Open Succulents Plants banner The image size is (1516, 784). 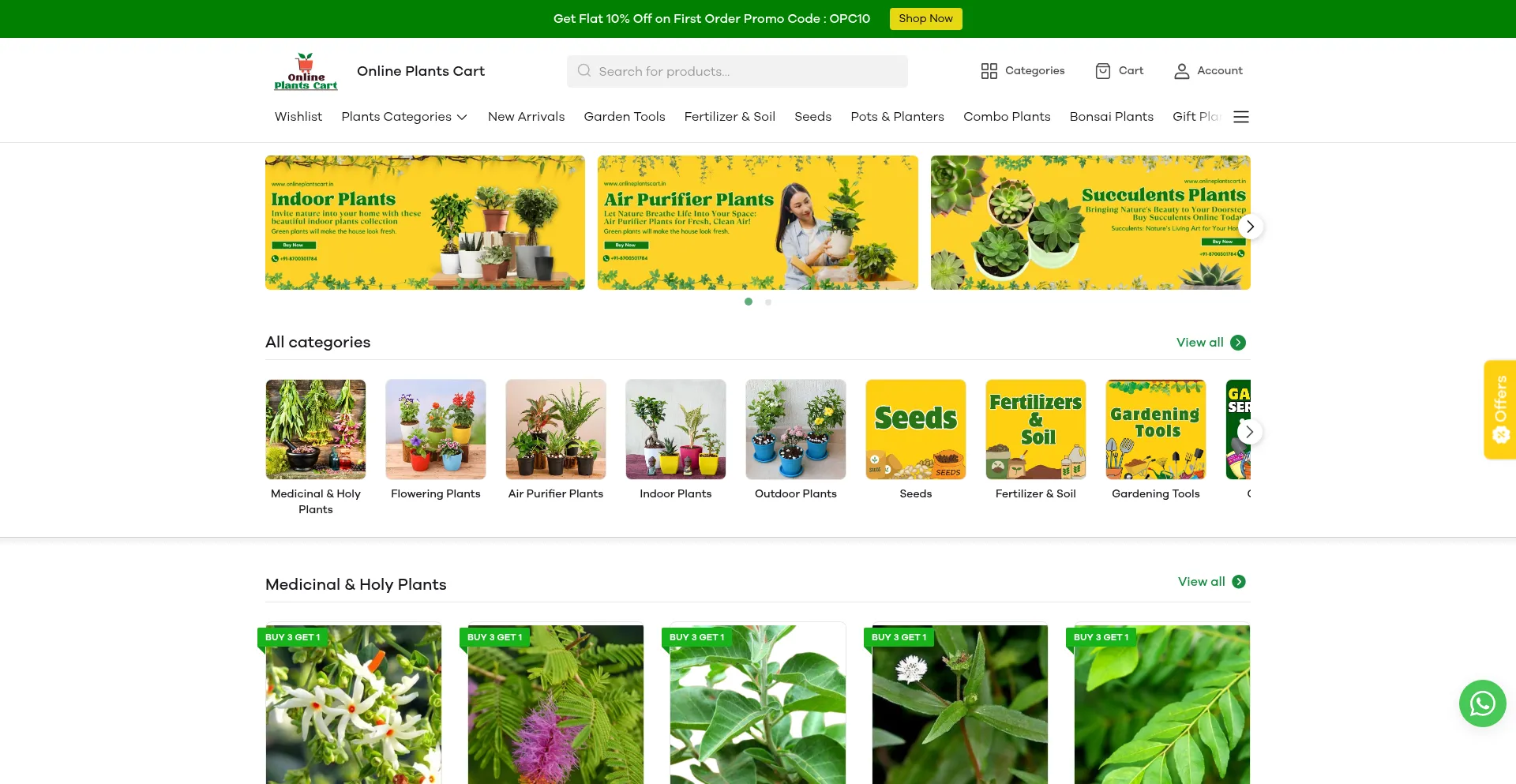(x=1090, y=223)
